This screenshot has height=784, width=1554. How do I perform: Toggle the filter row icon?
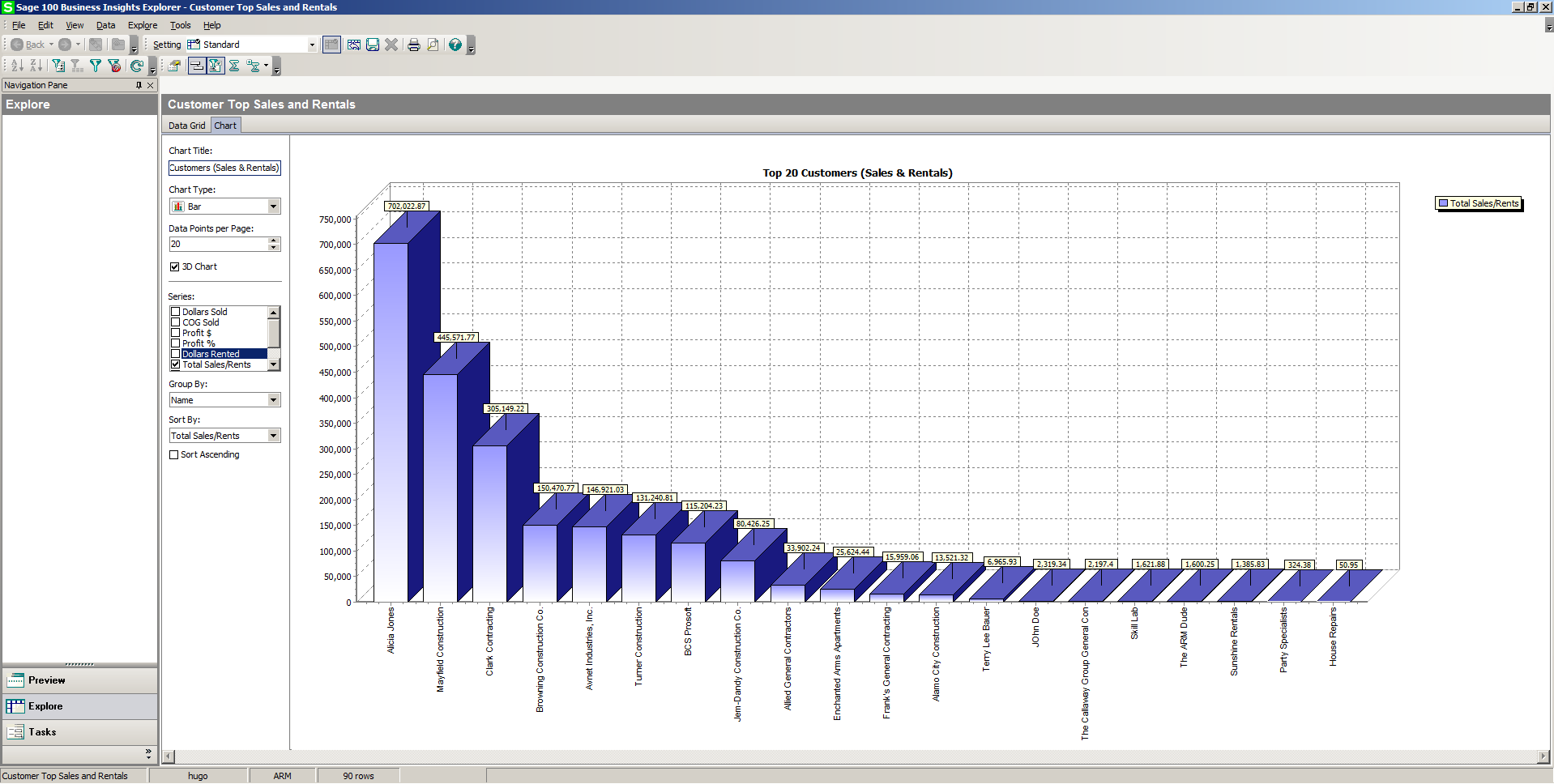pos(215,66)
